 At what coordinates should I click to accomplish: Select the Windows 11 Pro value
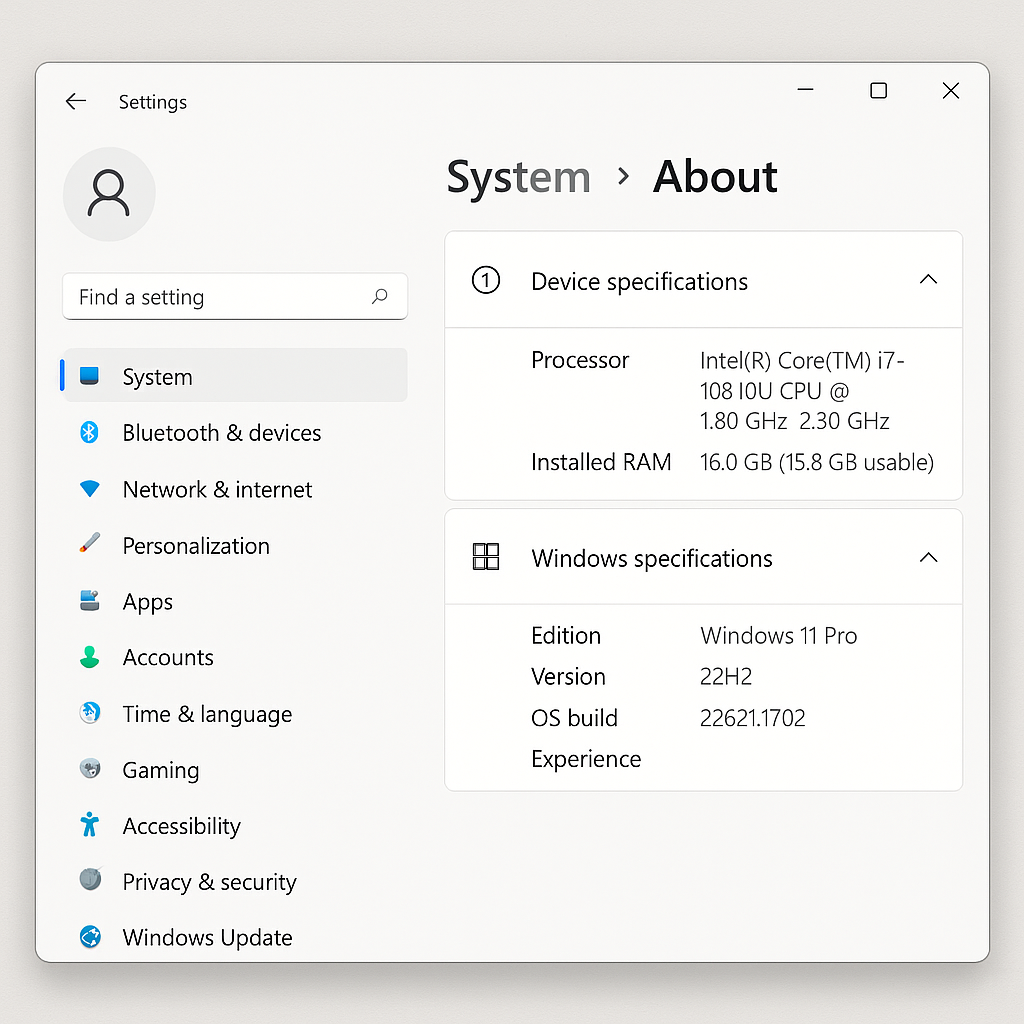(x=778, y=635)
